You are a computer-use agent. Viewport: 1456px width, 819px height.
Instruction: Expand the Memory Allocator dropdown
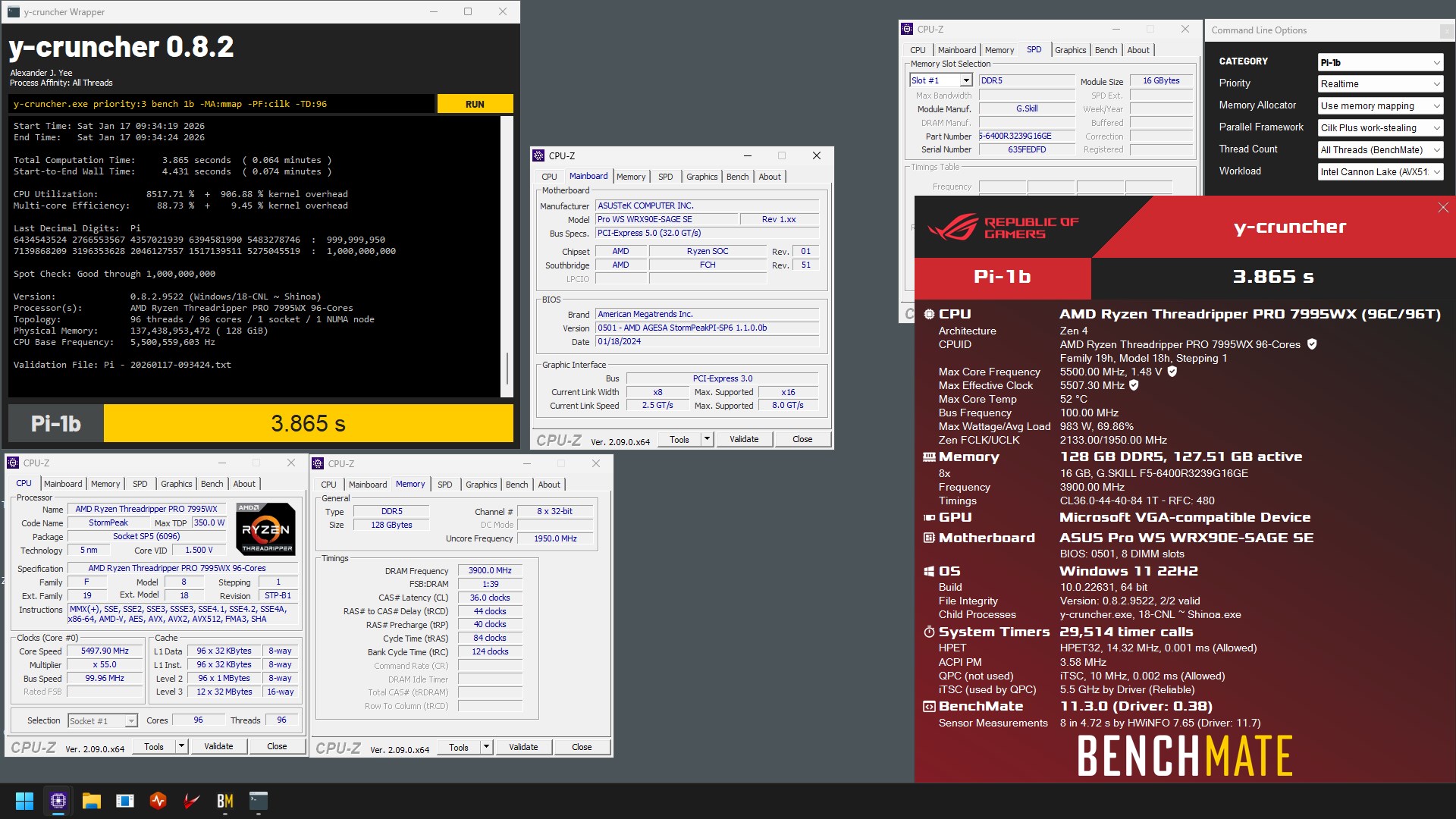1380,105
